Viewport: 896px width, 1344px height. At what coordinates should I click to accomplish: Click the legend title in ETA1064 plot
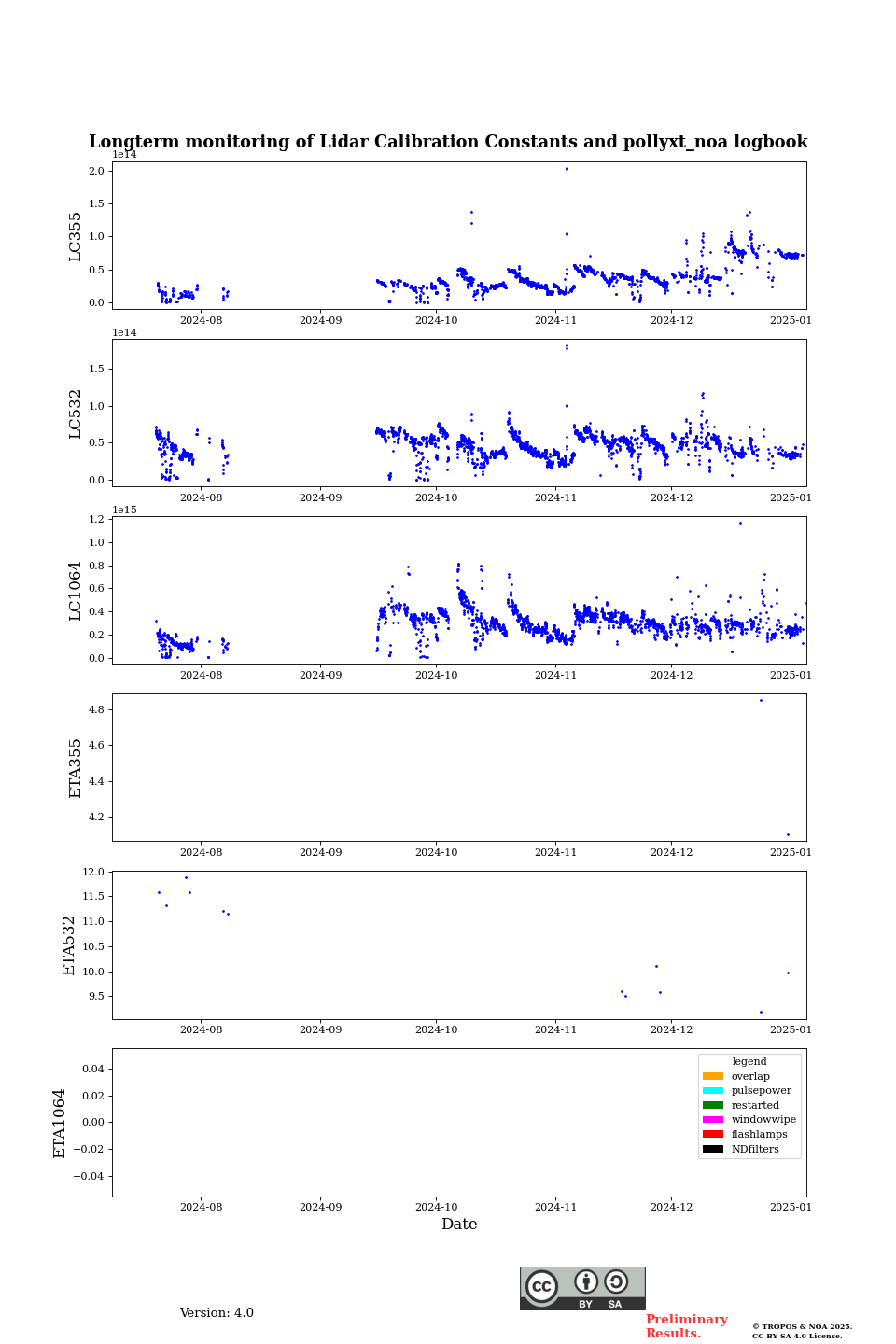(x=749, y=1061)
